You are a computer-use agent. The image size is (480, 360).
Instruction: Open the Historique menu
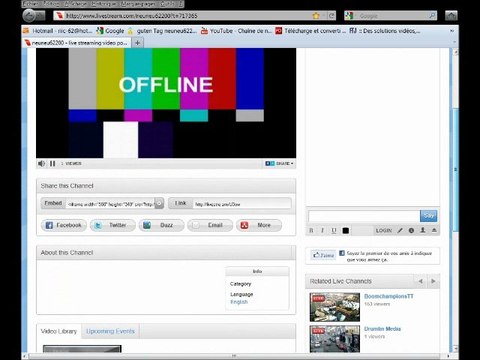pos(103,4)
